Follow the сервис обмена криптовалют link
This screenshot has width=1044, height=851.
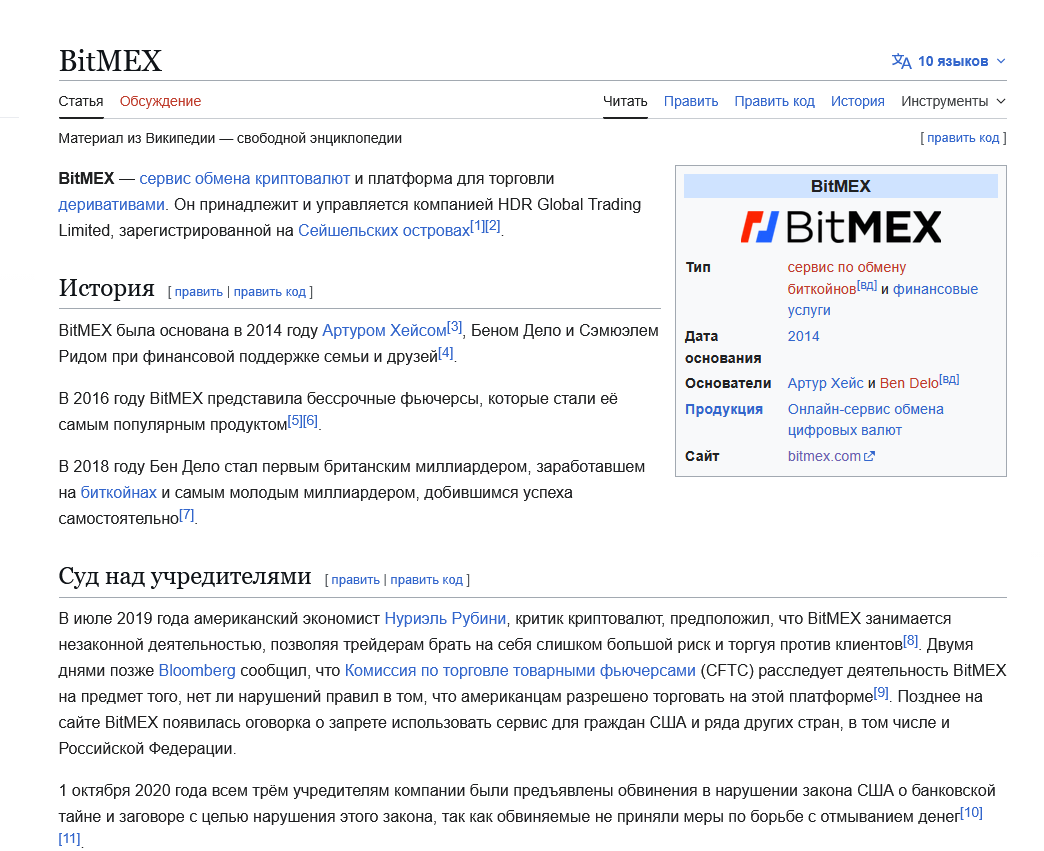click(x=244, y=178)
